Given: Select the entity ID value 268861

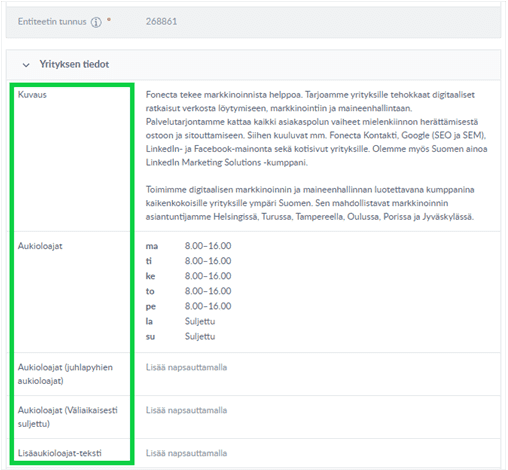Looking at the screenshot, I should click(x=161, y=22).
